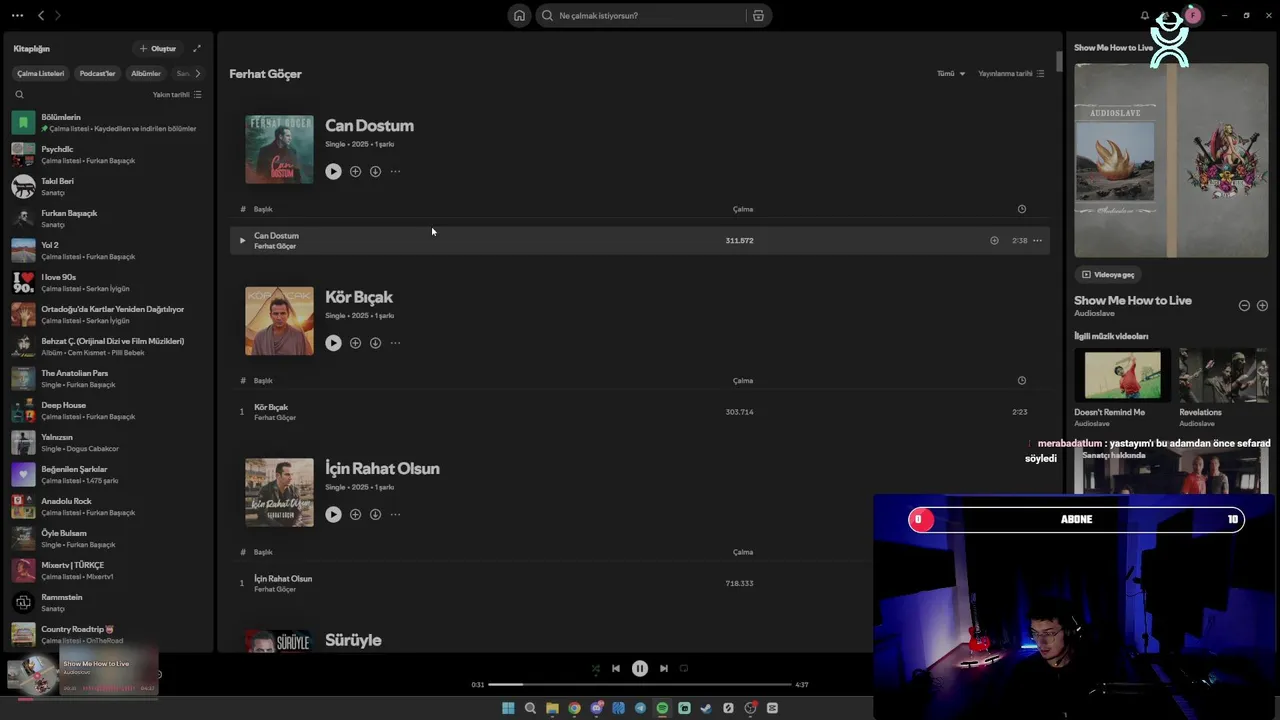Open more options for Kör Bıçak single
This screenshot has width=1280, height=720.
coord(395,343)
